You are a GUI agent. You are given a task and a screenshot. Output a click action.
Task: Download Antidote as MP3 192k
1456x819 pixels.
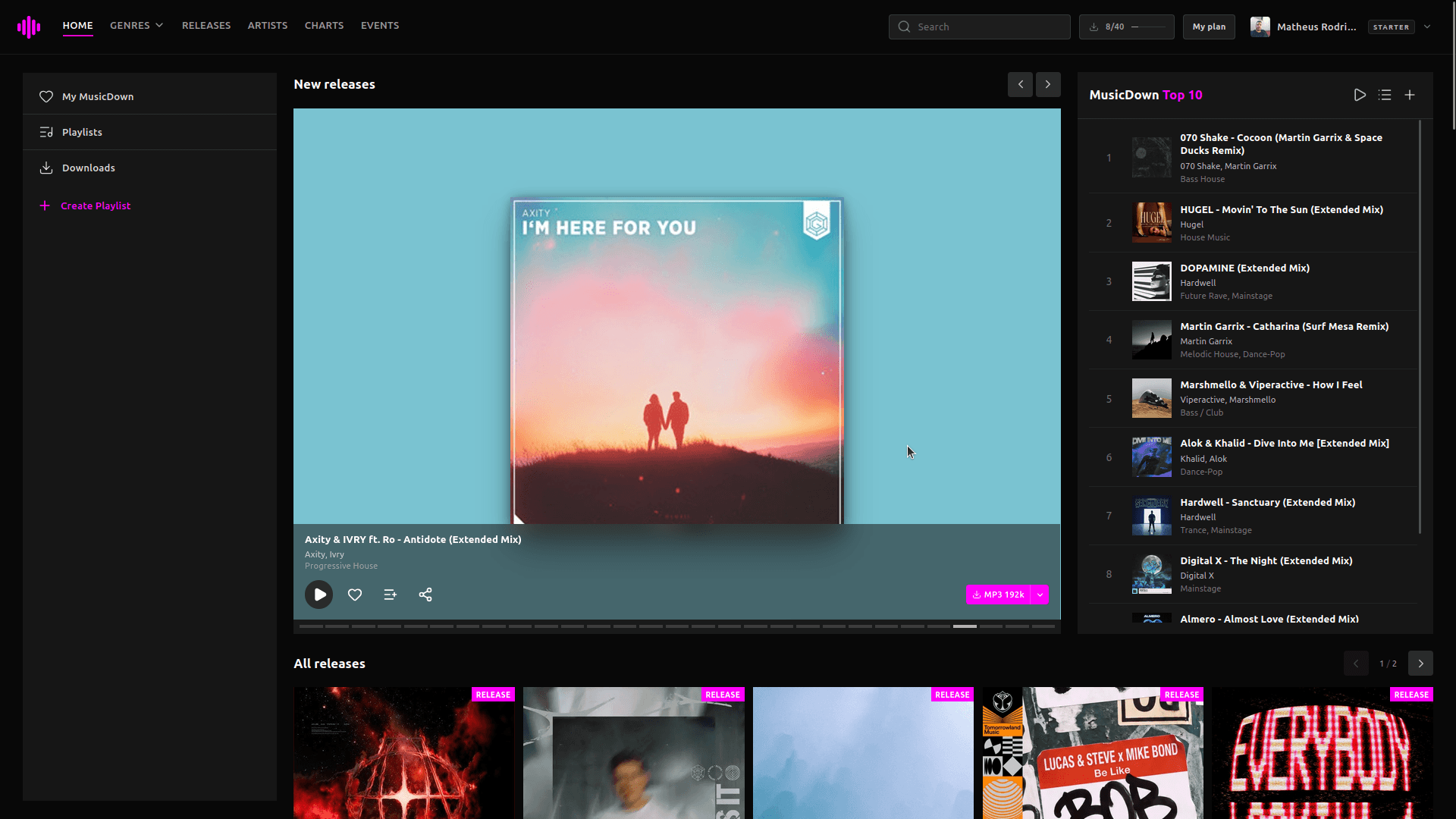tap(998, 595)
